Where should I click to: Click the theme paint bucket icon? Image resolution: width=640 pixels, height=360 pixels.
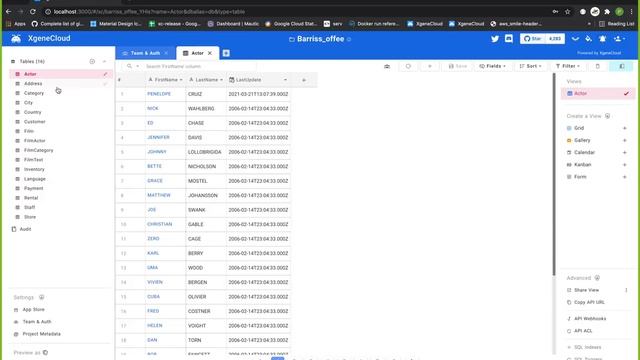[589, 39]
